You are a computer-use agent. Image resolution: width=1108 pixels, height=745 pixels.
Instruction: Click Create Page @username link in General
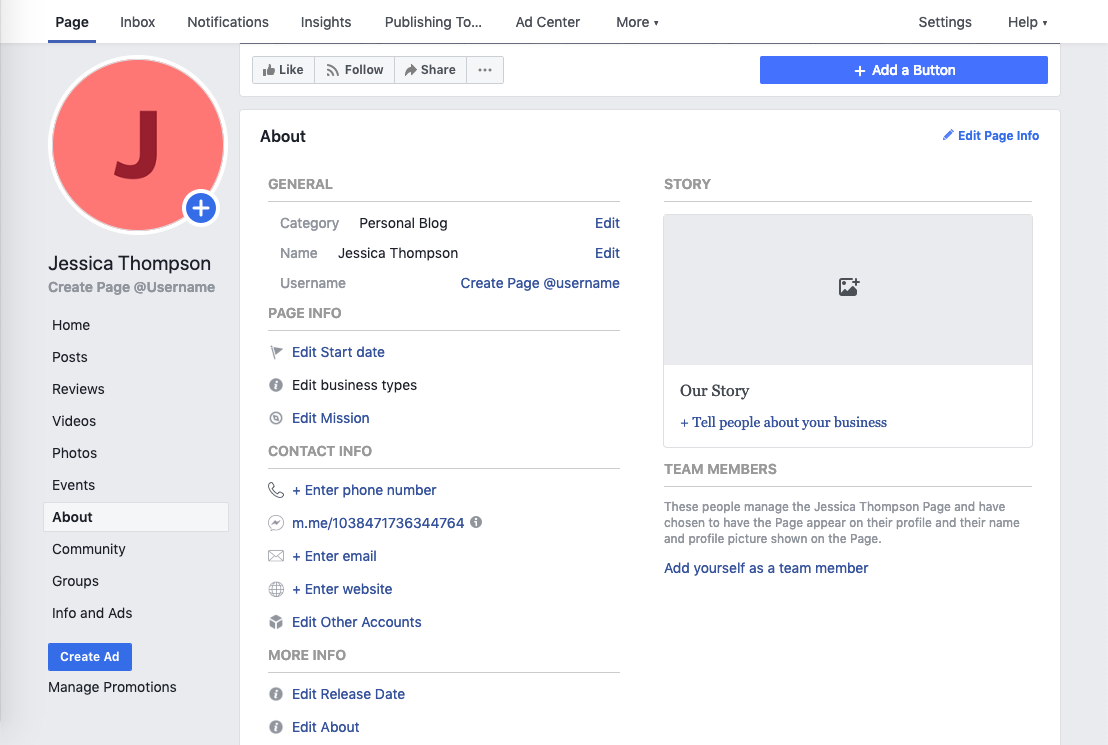pos(540,283)
